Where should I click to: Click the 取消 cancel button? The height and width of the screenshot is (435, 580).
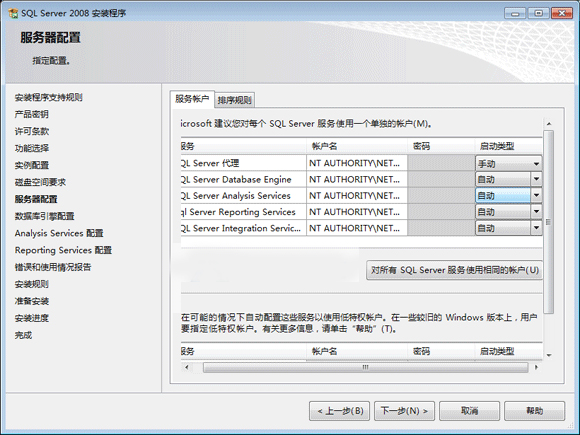(469, 411)
